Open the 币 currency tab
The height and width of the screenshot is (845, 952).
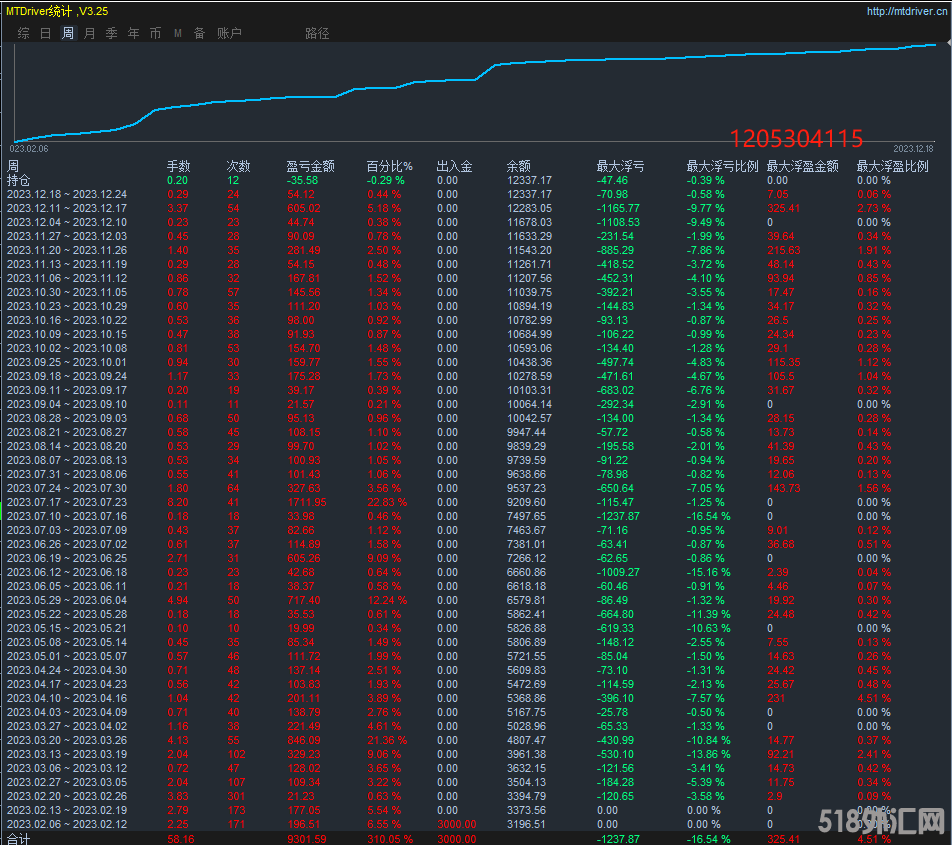[155, 33]
